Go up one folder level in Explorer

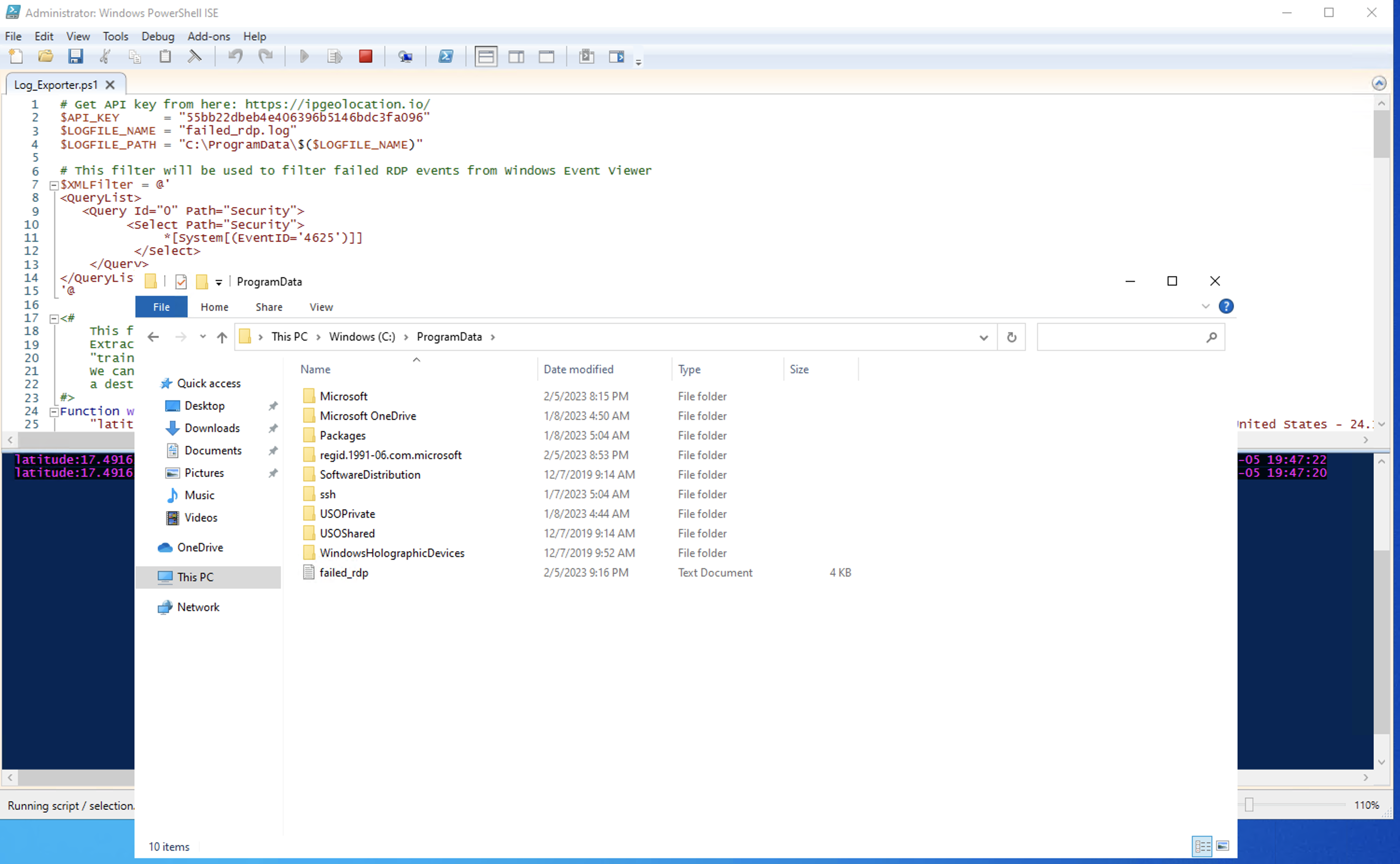coord(222,336)
